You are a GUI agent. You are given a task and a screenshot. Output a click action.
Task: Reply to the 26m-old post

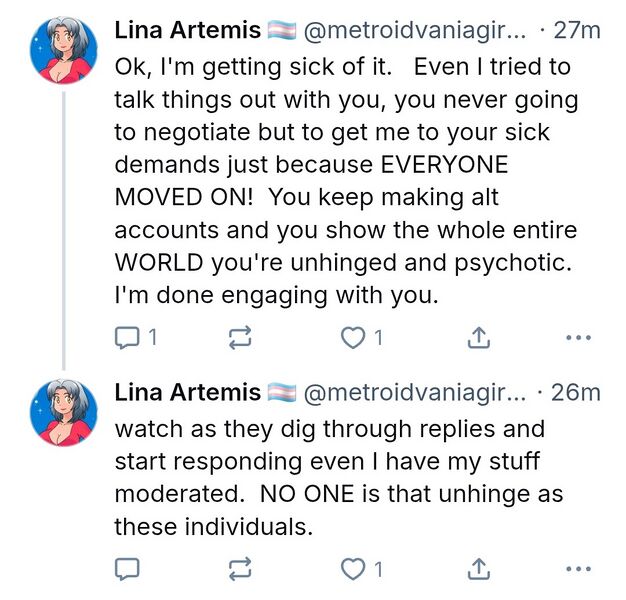pos(127,570)
